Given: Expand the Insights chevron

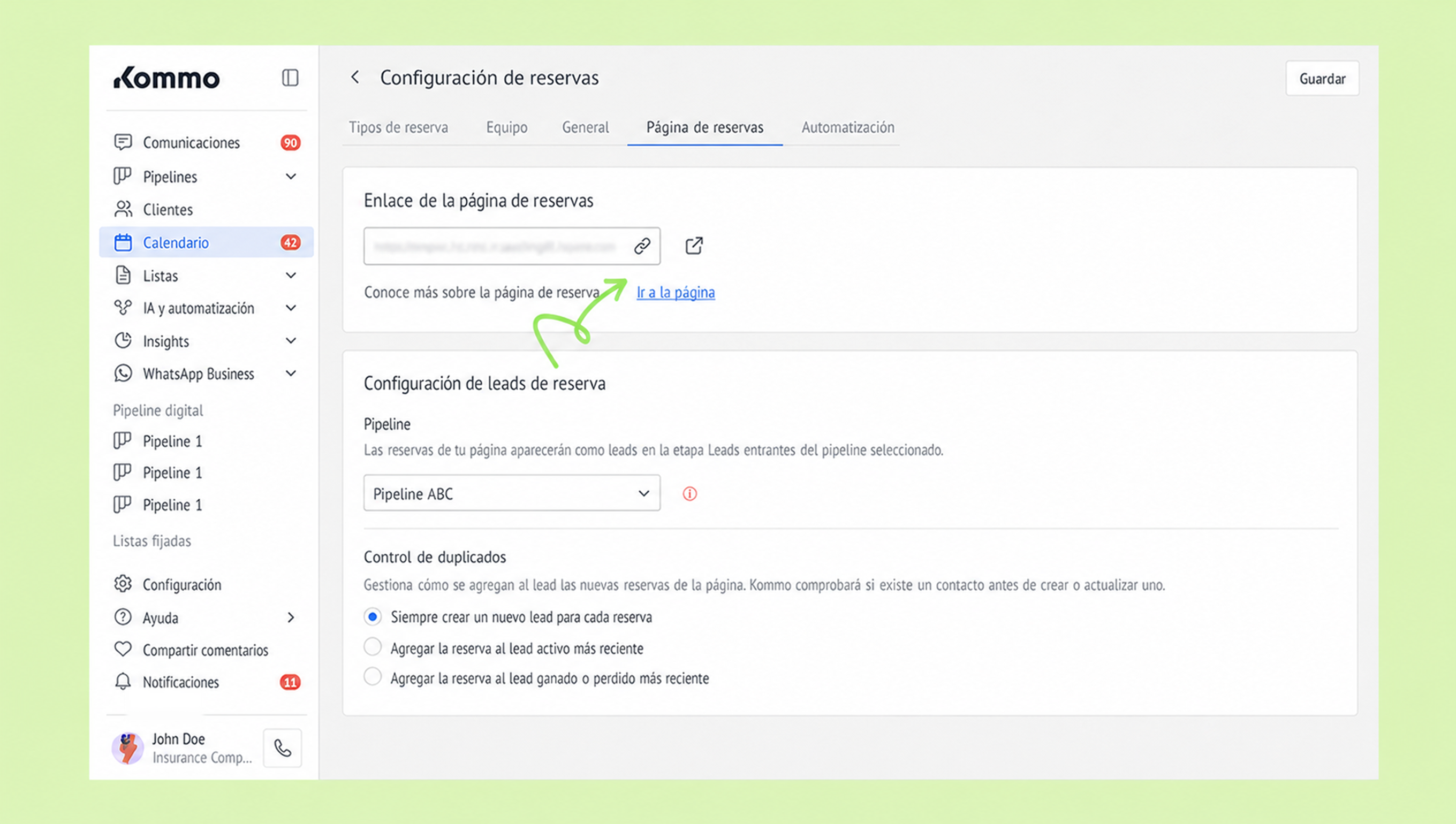Looking at the screenshot, I should click(x=291, y=341).
